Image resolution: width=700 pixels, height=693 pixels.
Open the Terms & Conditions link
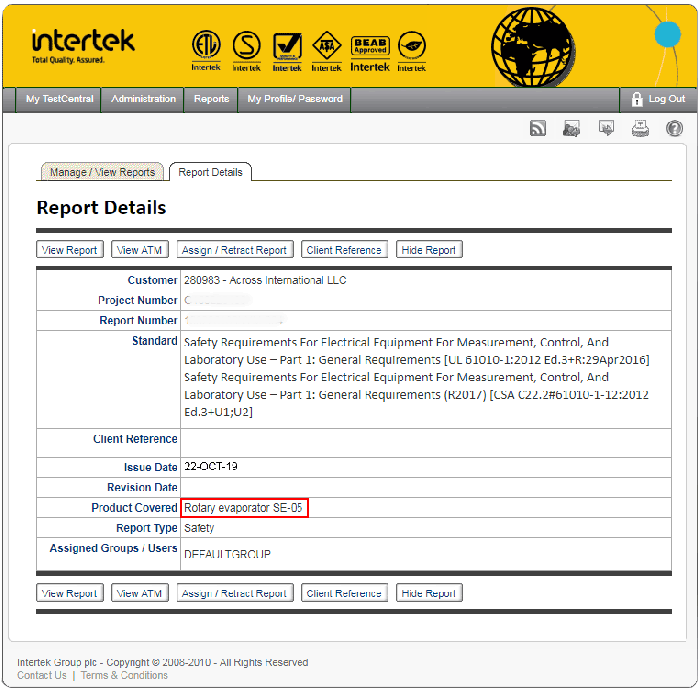(125, 675)
